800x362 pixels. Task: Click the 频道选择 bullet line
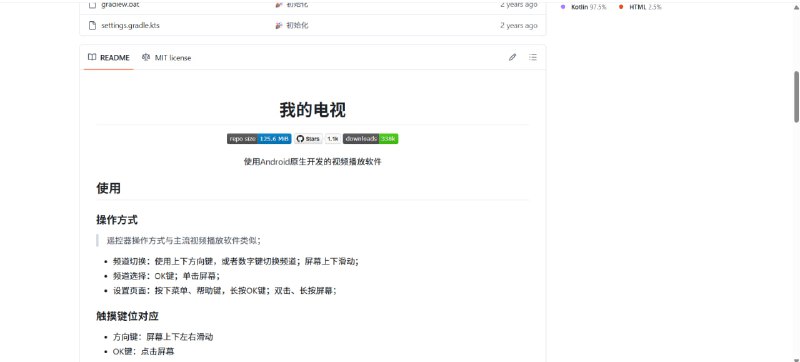pos(166,276)
